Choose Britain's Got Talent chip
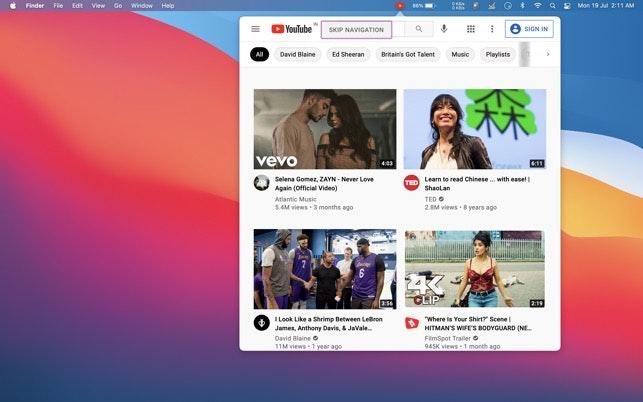Screen dimensions: 643x402 [x=407, y=54]
